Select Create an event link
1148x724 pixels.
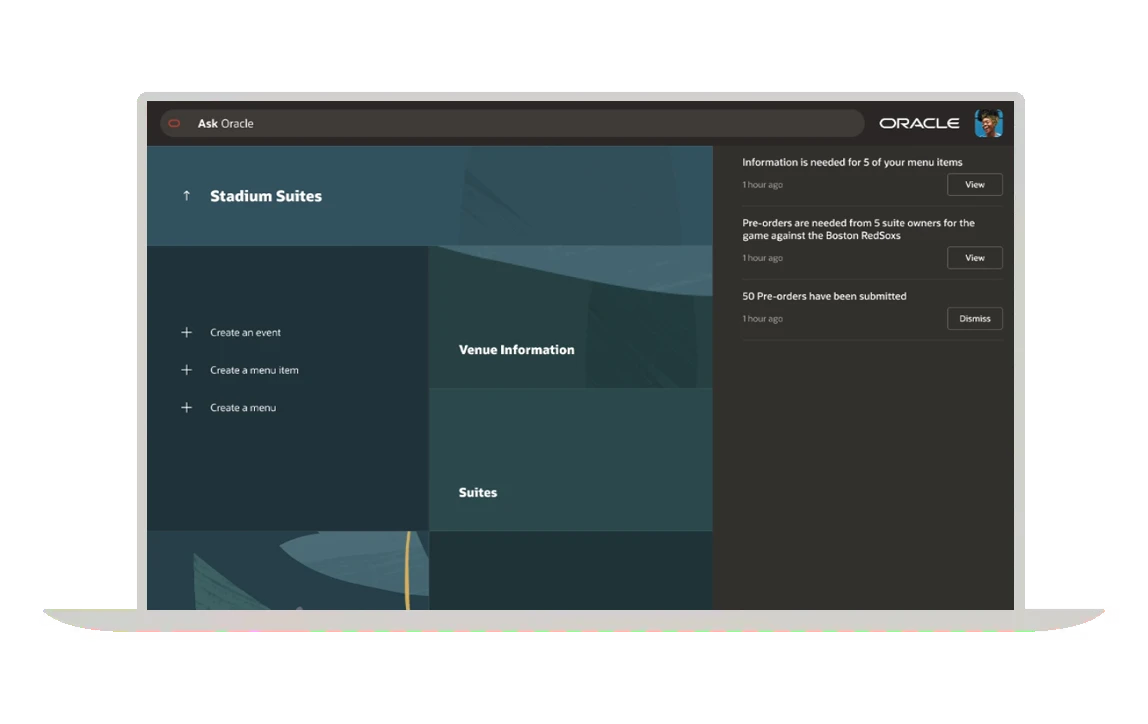pyautogui.click(x=245, y=332)
